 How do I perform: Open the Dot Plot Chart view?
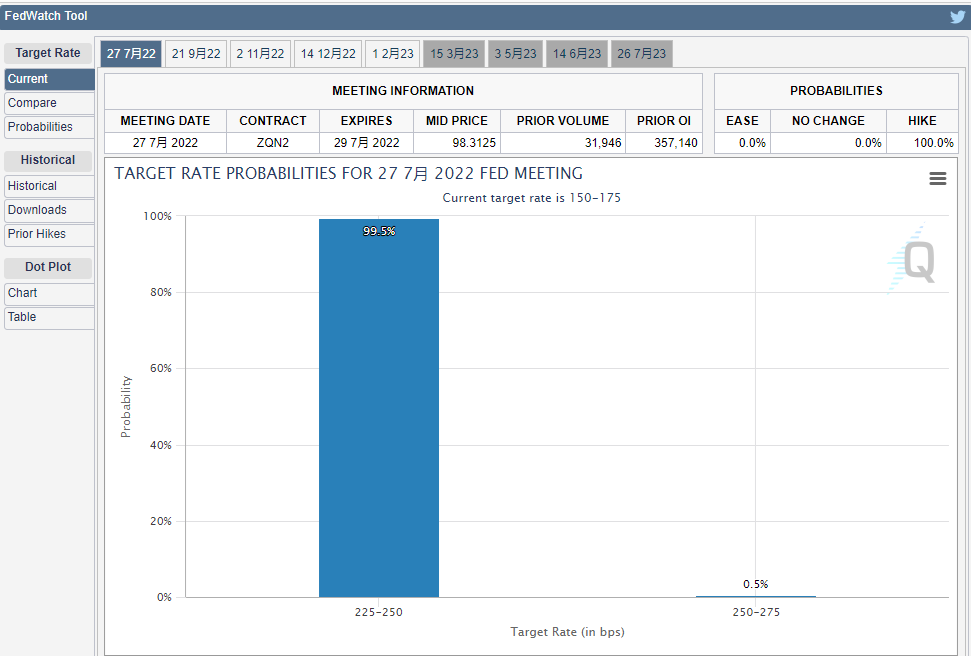49,293
